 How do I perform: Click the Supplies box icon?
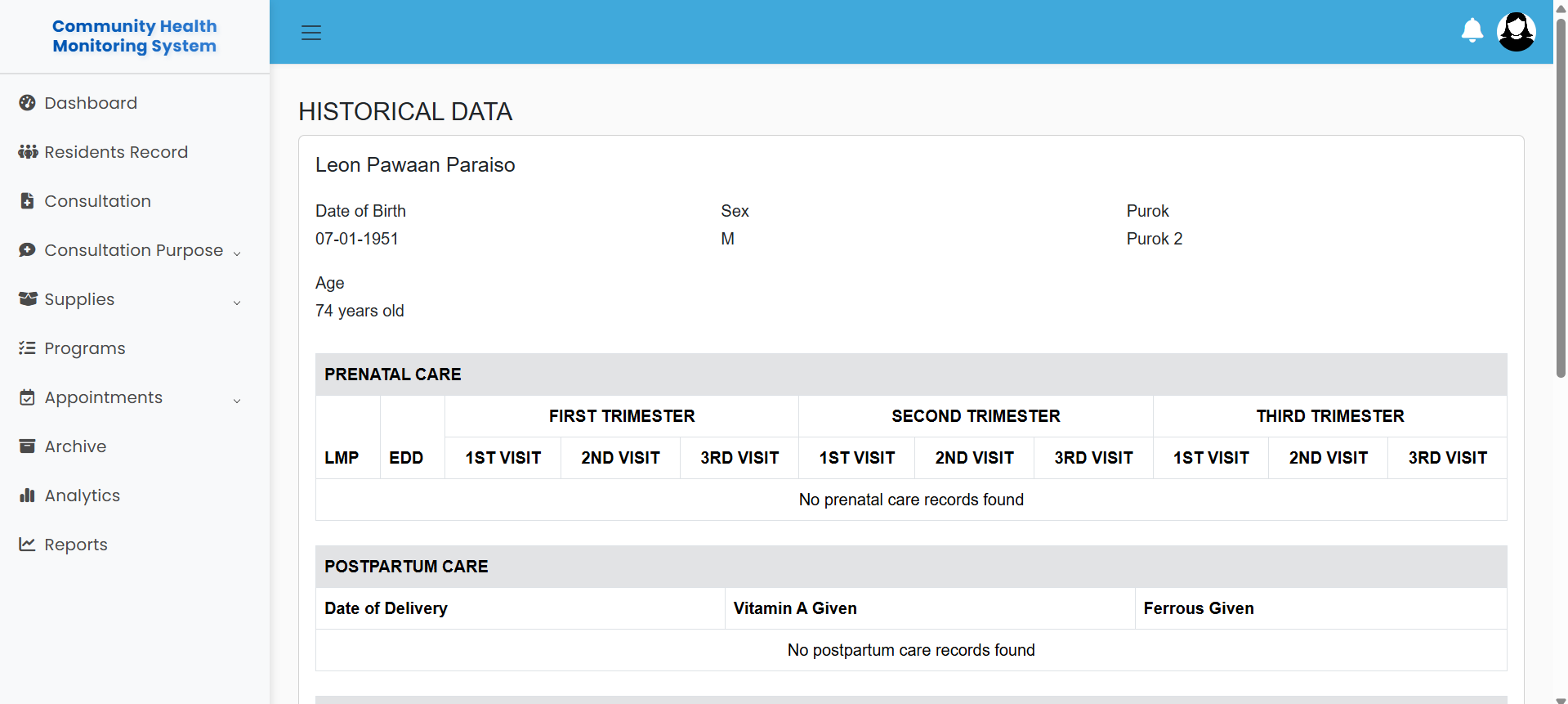pos(28,299)
